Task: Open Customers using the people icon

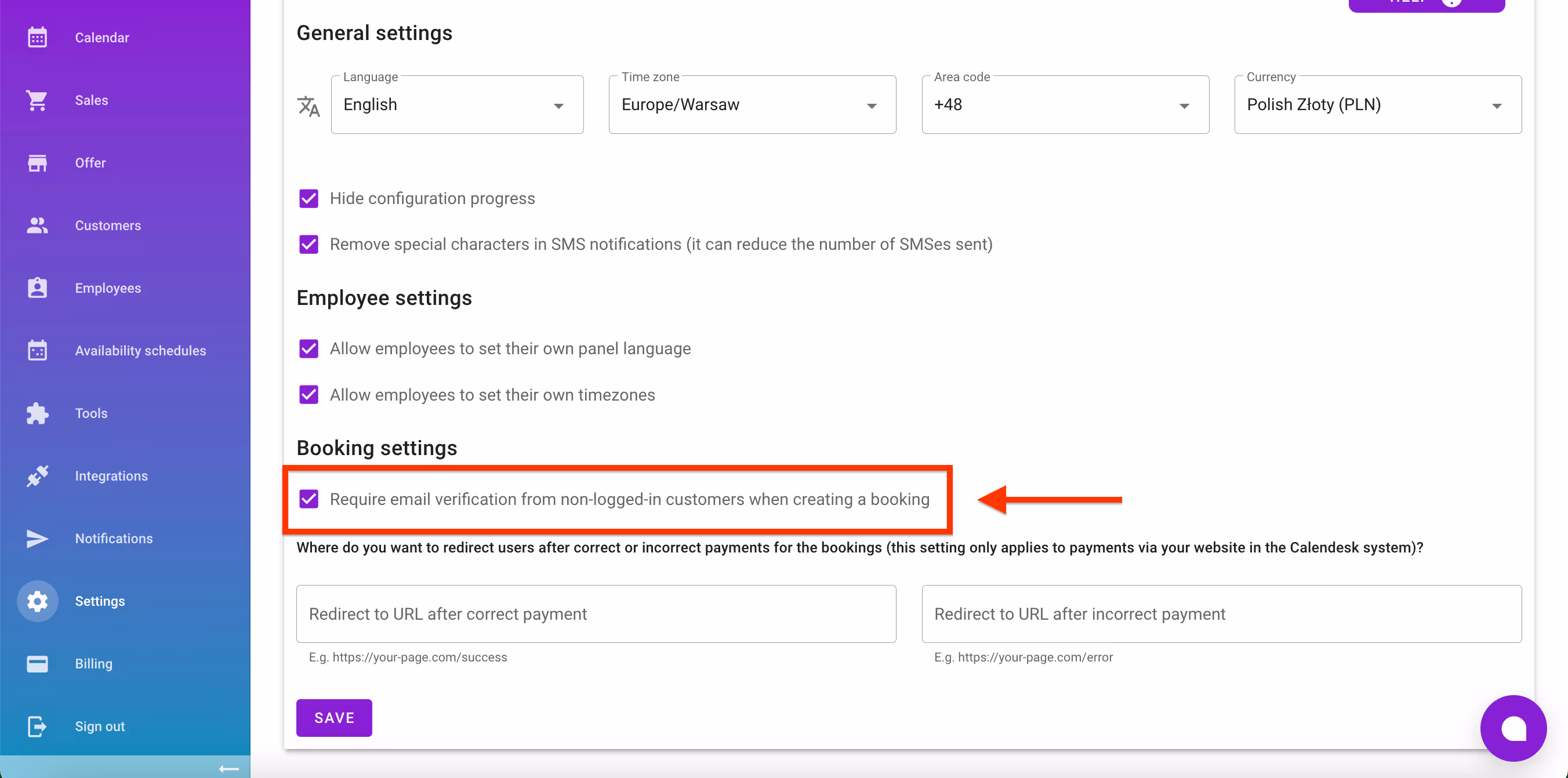Action: pyautogui.click(x=37, y=226)
